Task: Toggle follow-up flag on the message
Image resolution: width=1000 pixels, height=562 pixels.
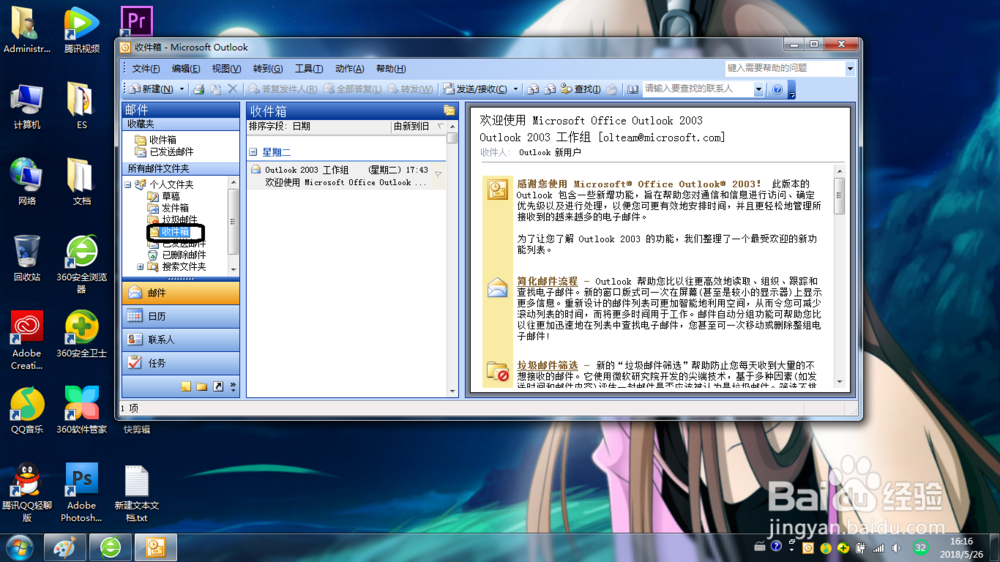Action: (x=438, y=174)
